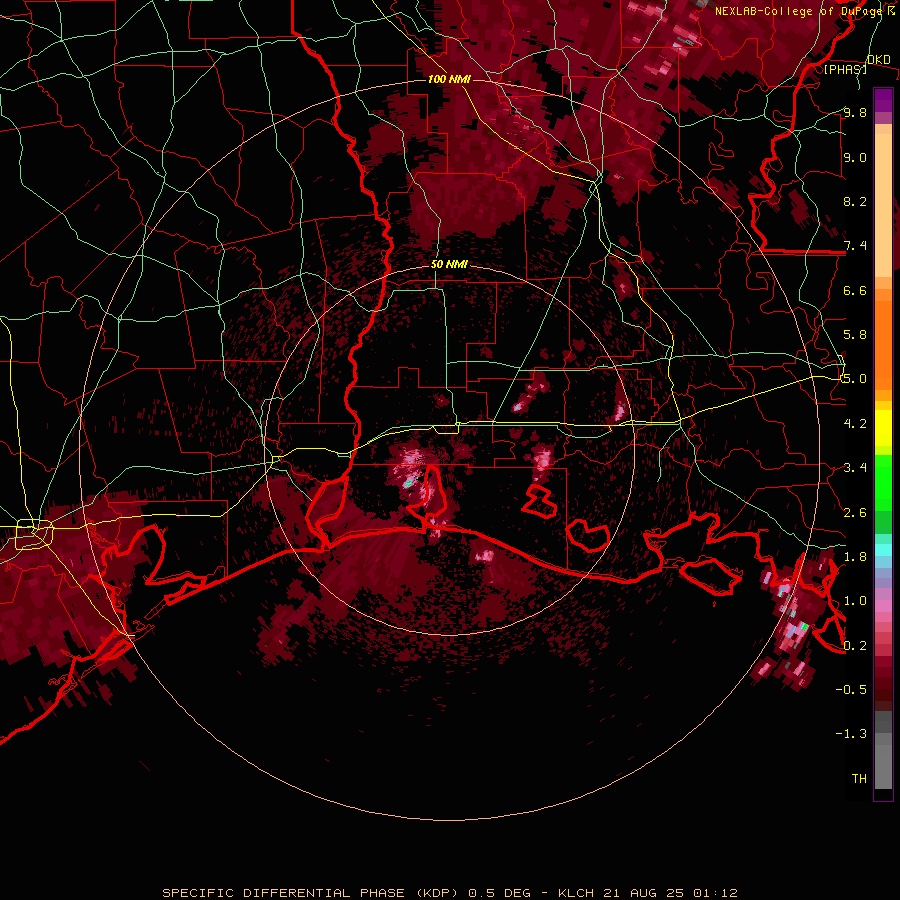The height and width of the screenshot is (900, 900).
Task: Click the 100 NMI range ring label
Action: coord(449,79)
